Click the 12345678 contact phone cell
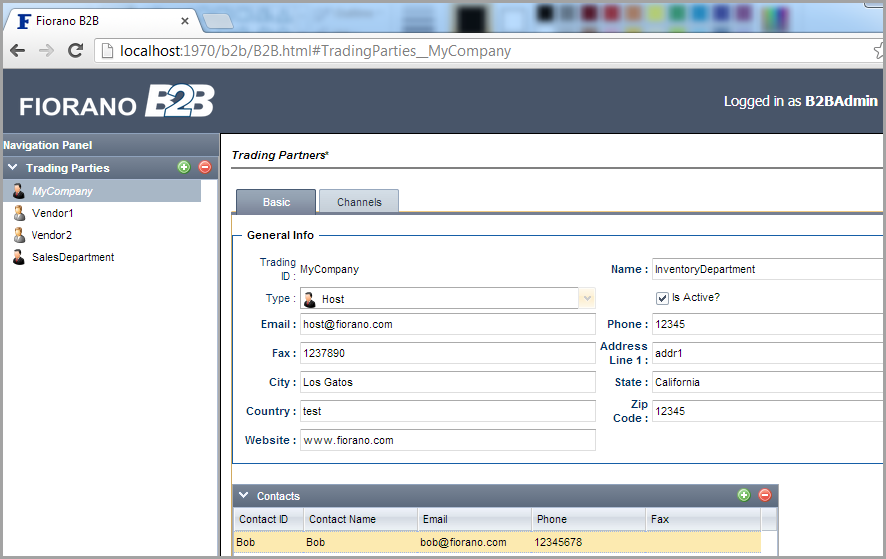The width and height of the screenshot is (886, 559). point(588,542)
